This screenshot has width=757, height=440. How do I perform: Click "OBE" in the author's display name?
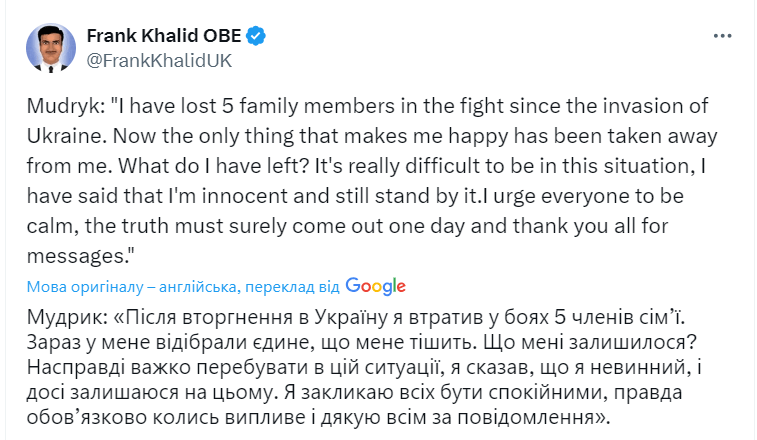click(222, 36)
